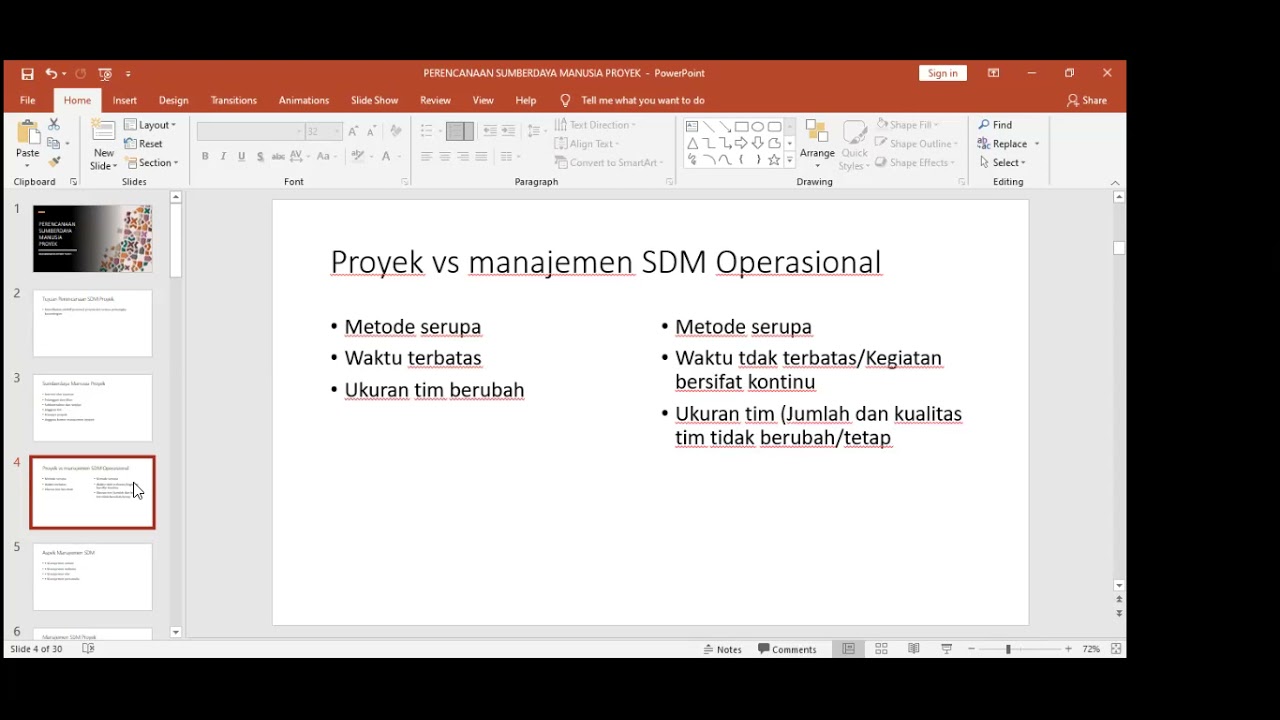Open the Layout dropdown
Screen dimensions: 1280x720
coord(150,125)
